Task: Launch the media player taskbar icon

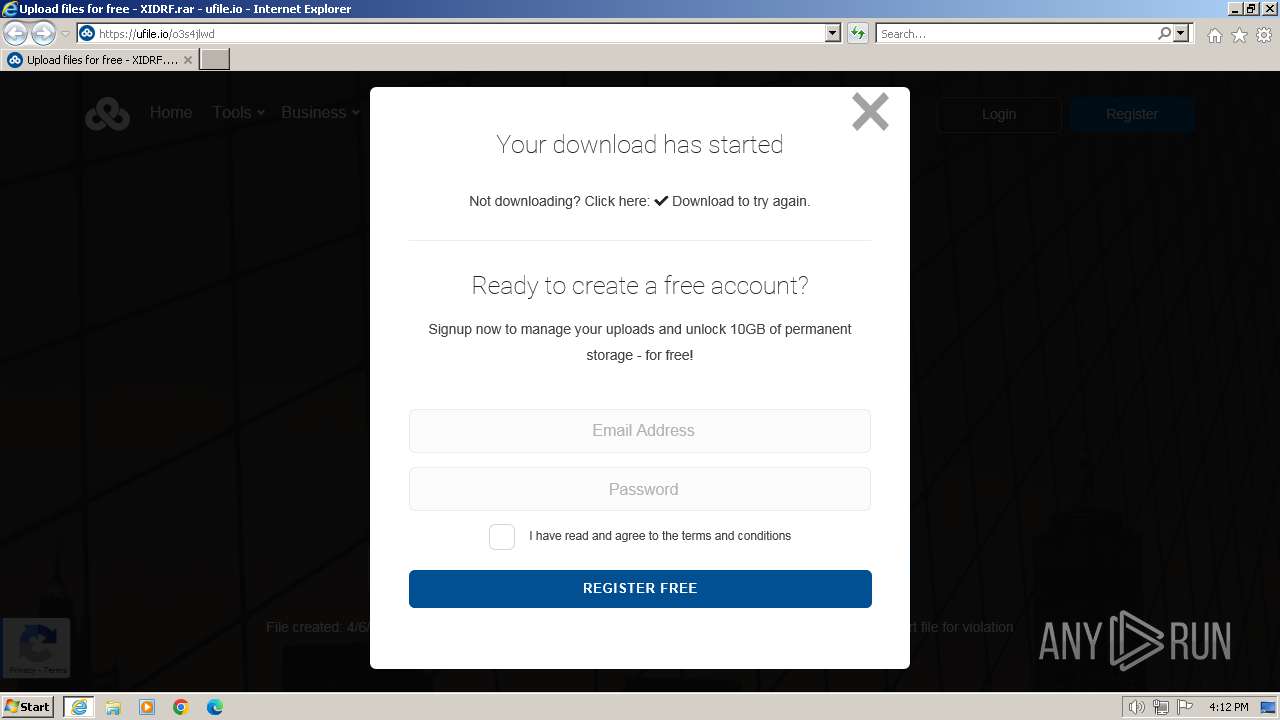Action: (147, 707)
